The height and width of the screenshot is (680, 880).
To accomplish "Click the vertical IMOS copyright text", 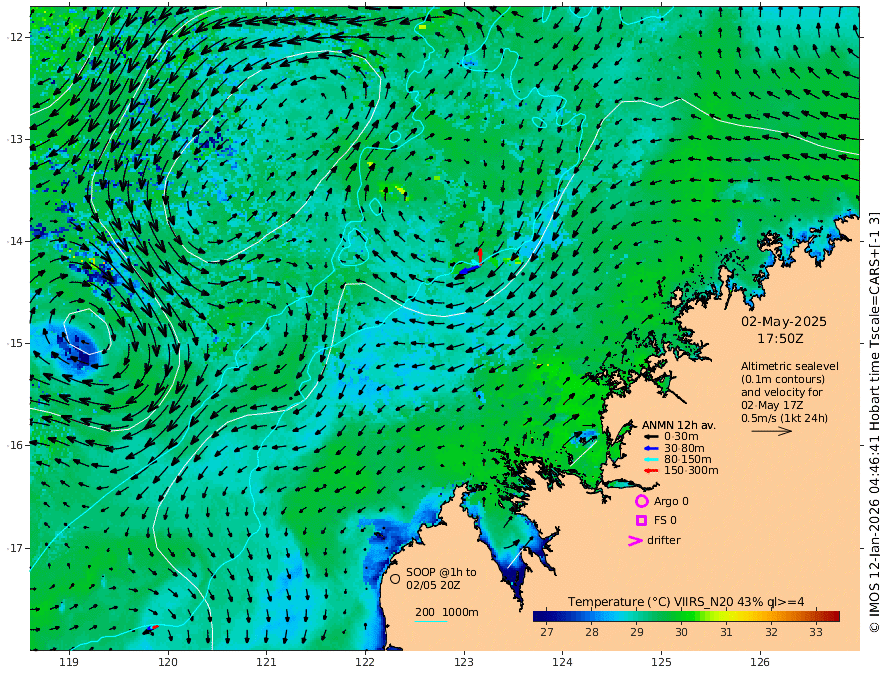I will pyautogui.click(x=873, y=421).
